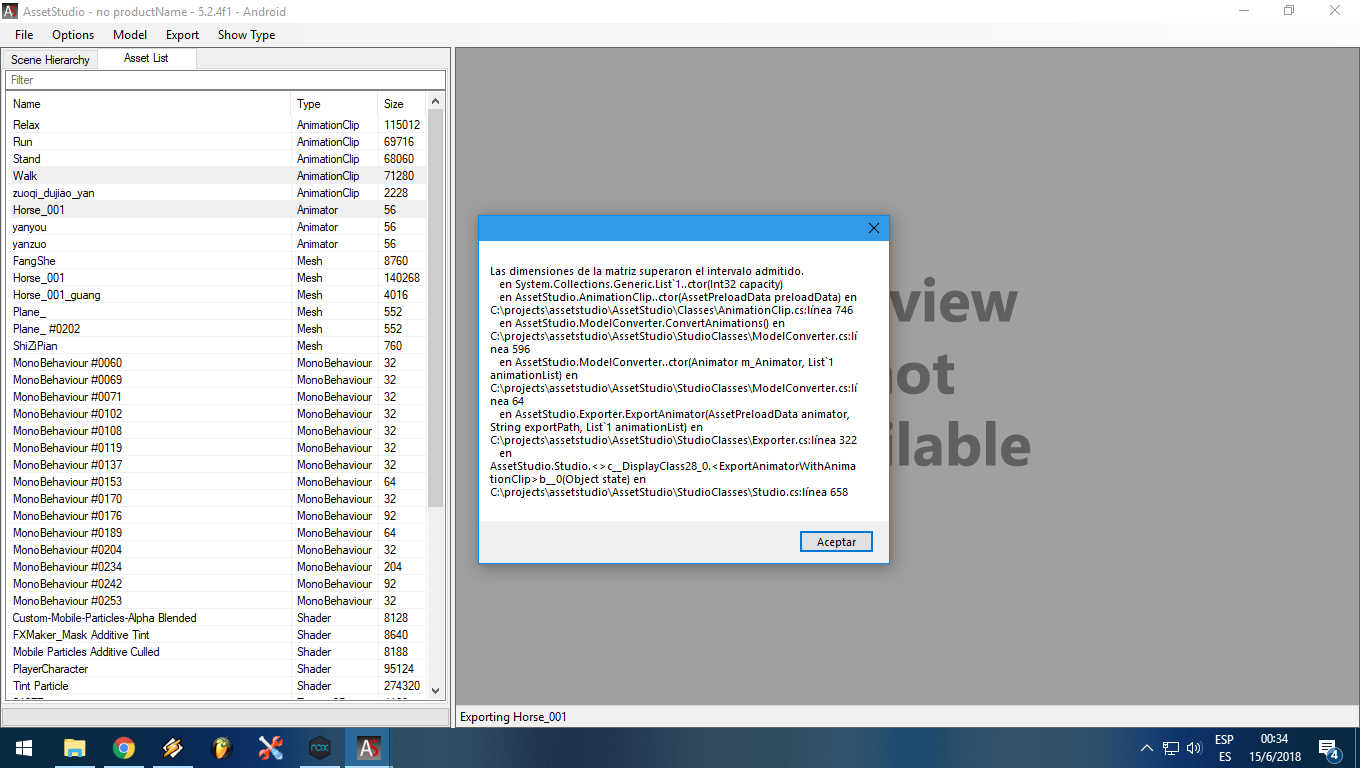Open File Explorer from the taskbar
Screen dimensions: 1360x768
(x=75, y=747)
